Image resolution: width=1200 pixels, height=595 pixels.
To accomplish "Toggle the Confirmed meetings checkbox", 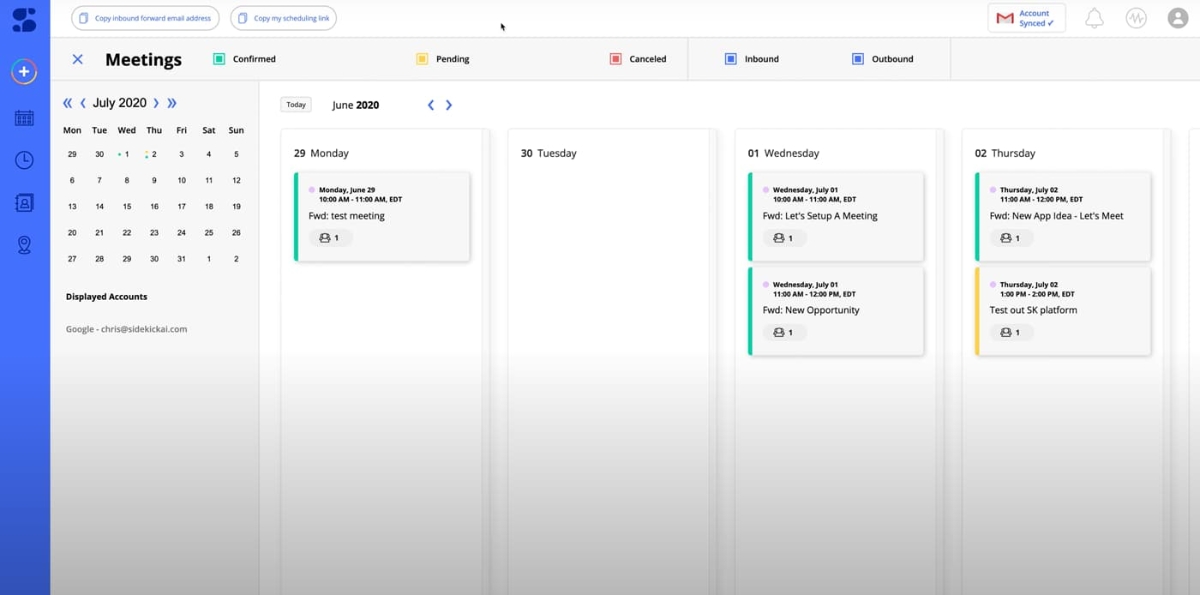I will [x=219, y=59].
